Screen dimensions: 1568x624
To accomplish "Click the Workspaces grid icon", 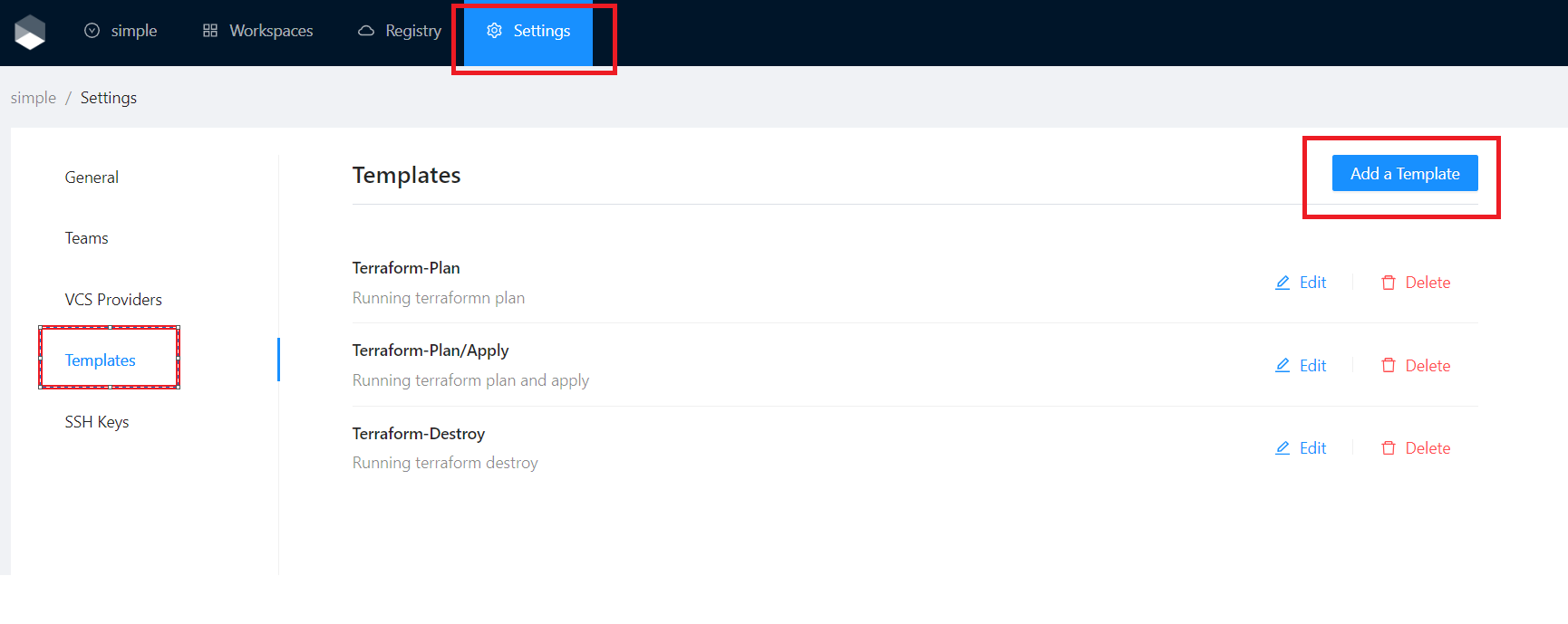I will click(x=210, y=31).
